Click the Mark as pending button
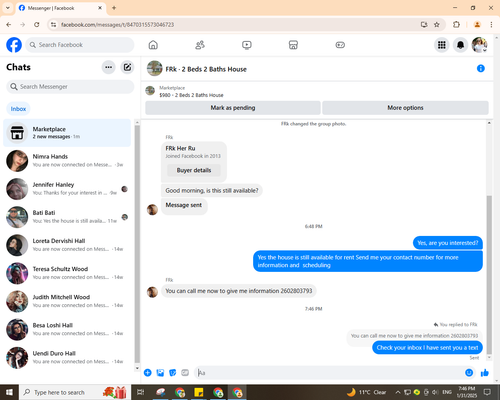Screen dimensions: 500x400 click(x=233, y=108)
